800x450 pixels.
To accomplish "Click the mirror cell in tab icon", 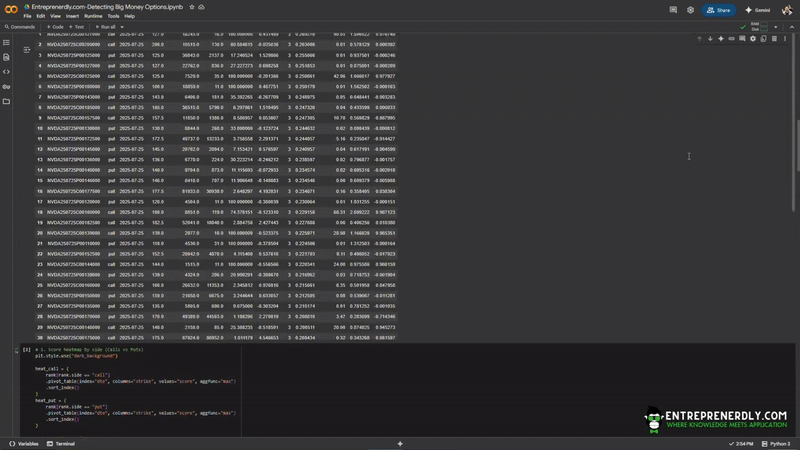I will point(764,39).
